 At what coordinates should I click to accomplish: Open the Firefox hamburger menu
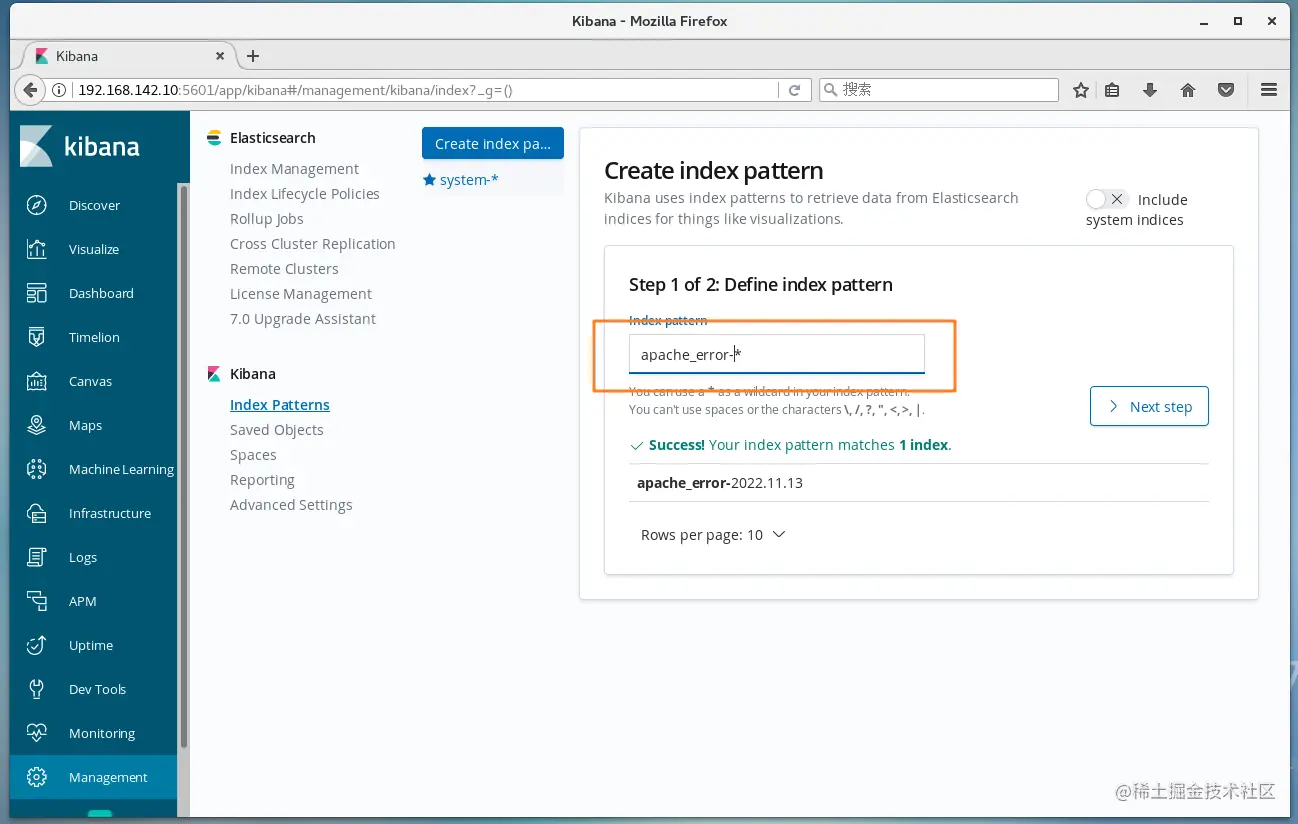pos(1269,90)
